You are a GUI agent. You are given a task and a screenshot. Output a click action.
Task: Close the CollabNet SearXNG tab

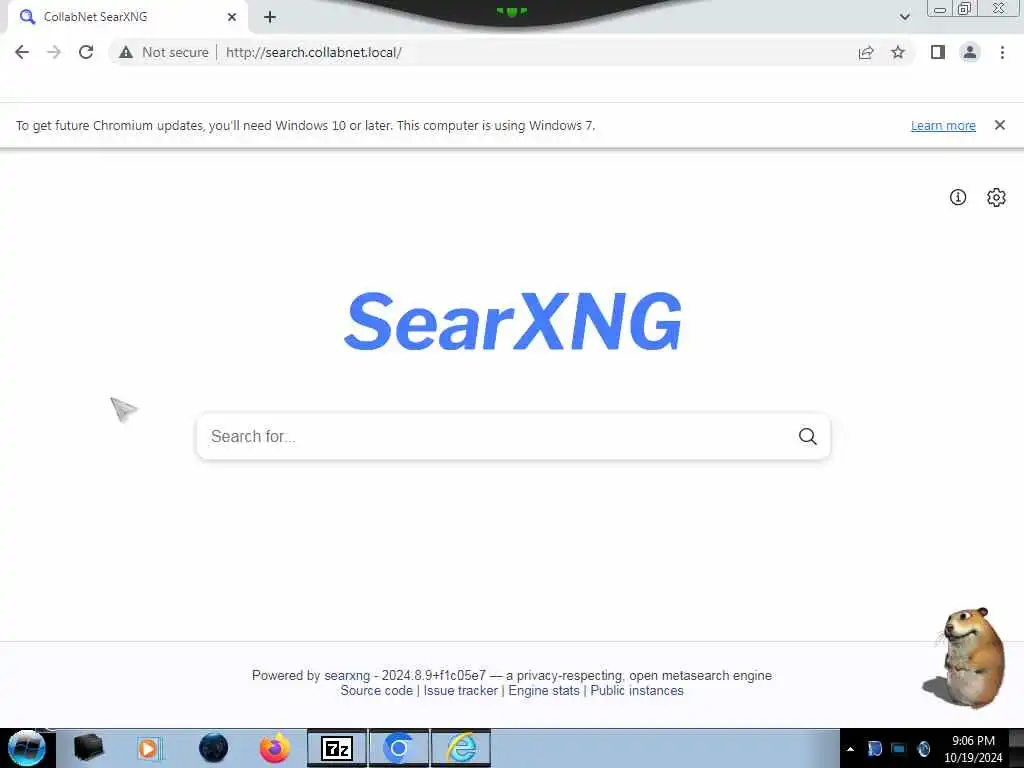(x=232, y=17)
